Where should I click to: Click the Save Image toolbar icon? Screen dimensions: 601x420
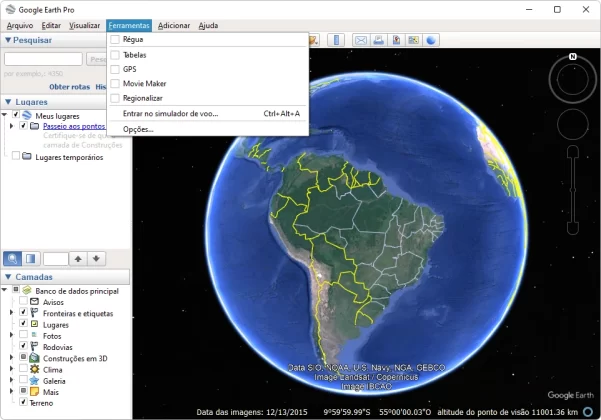click(396, 40)
